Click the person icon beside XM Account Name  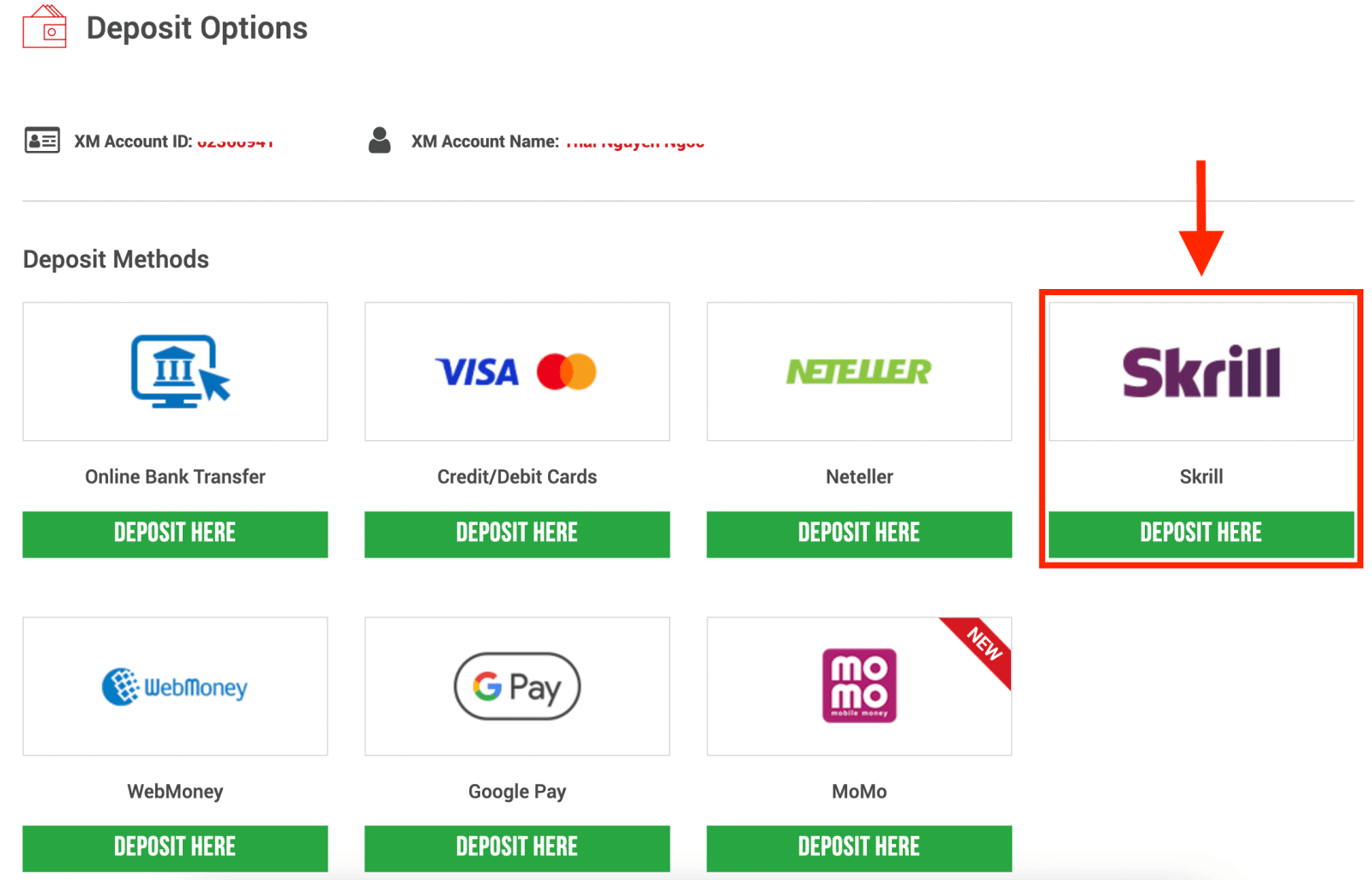(x=380, y=139)
